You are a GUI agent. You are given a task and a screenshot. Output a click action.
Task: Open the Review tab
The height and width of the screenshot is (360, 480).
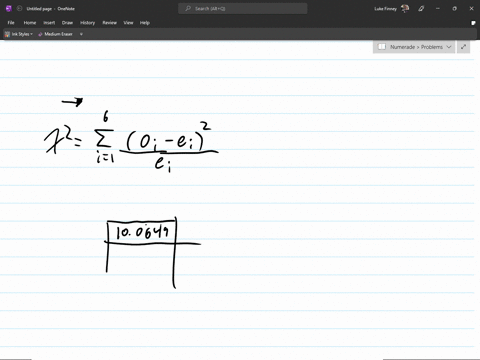109,23
